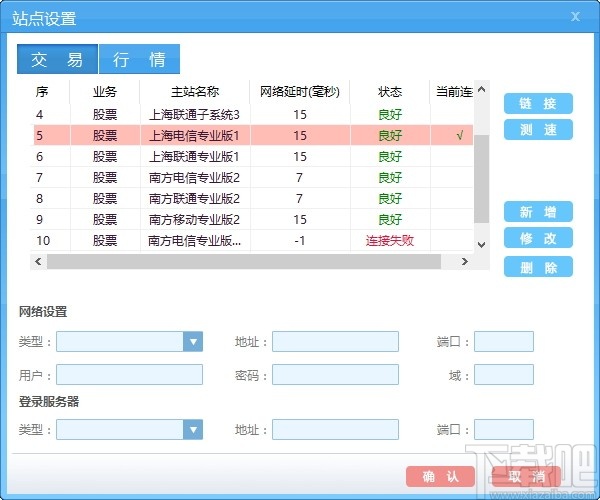Screen dimensions: 600x500
Task: Focus the 网络设置 地址 input field
Action: [335, 341]
